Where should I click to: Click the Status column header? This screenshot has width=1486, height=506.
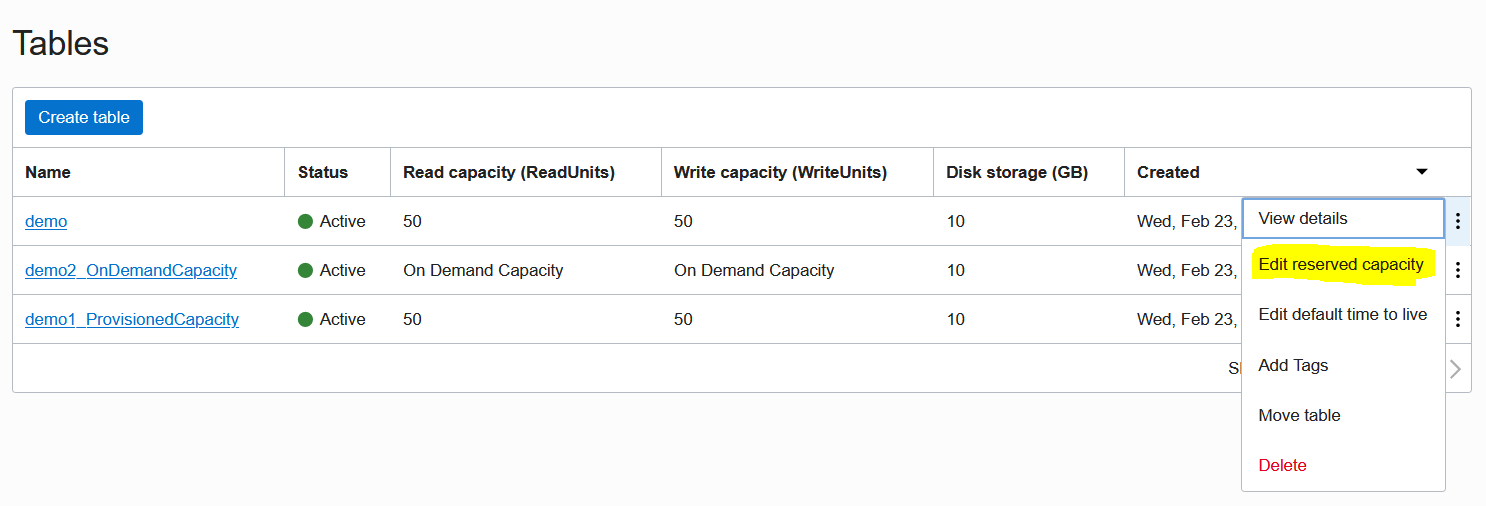(x=323, y=172)
